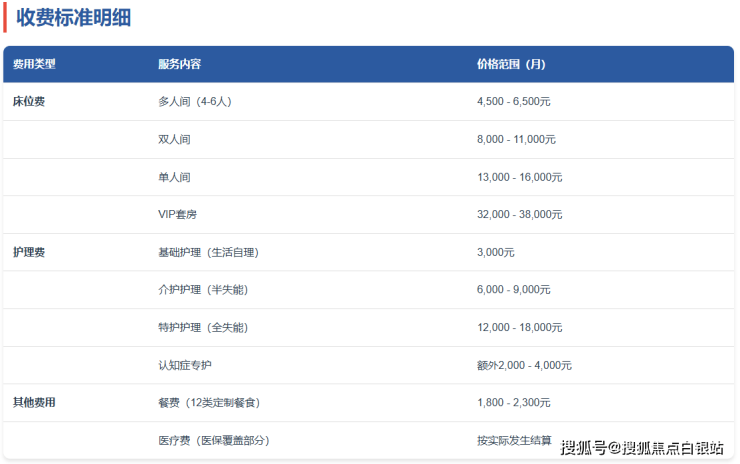Click the 特护护理(全失能) entry
This screenshot has height=464, width=740.
pos(202,327)
